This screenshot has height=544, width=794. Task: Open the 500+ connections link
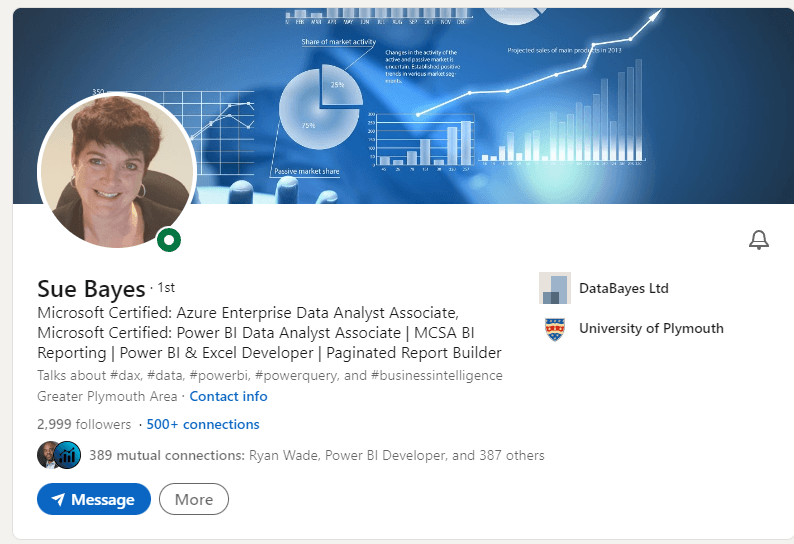203,424
